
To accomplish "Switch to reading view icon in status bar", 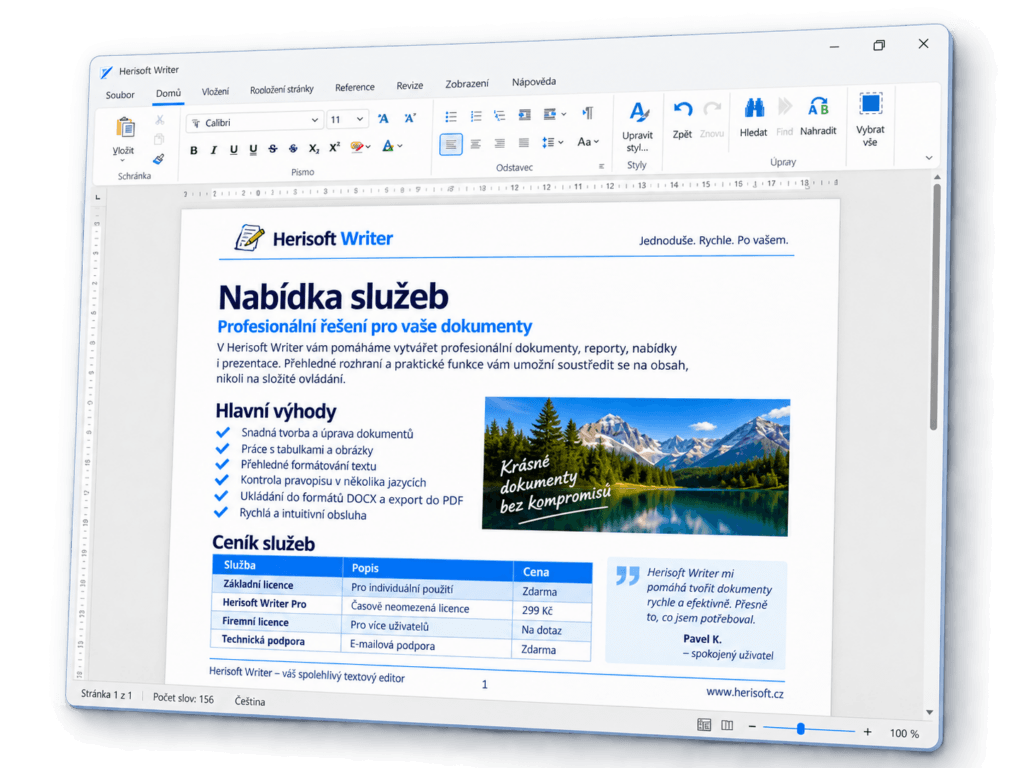I will click(727, 726).
